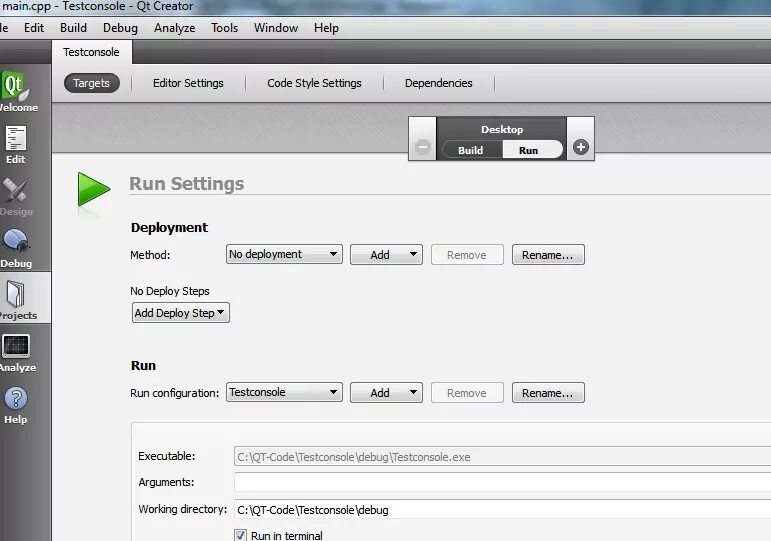The height and width of the screenshot is (541, 771).
Task: Switch to Edit mode in sidebar
Action: point(16,144)
